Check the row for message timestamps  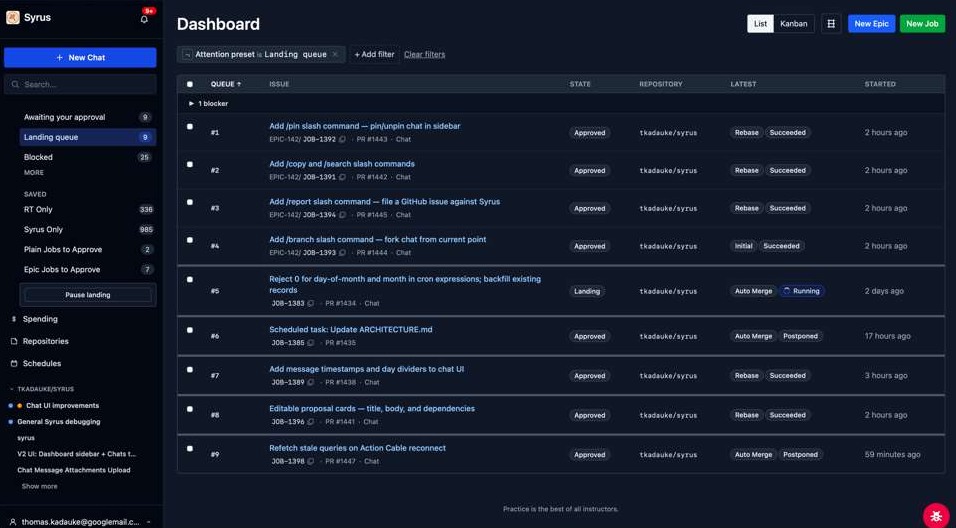tap(190, 370)
